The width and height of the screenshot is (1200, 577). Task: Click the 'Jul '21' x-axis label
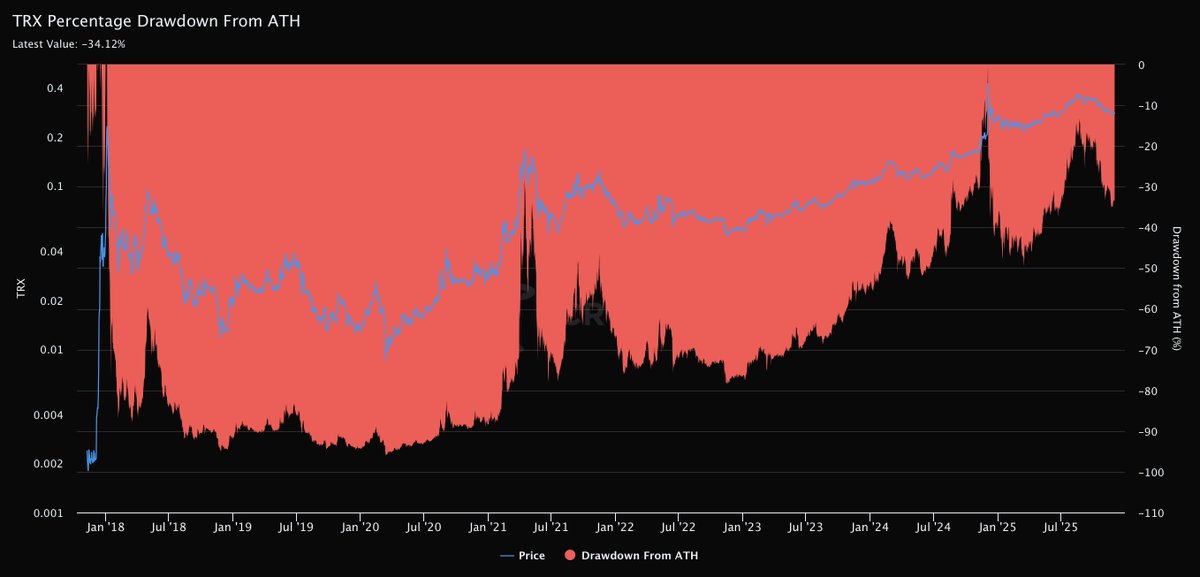pyautogui.click(x=551, y=525)
